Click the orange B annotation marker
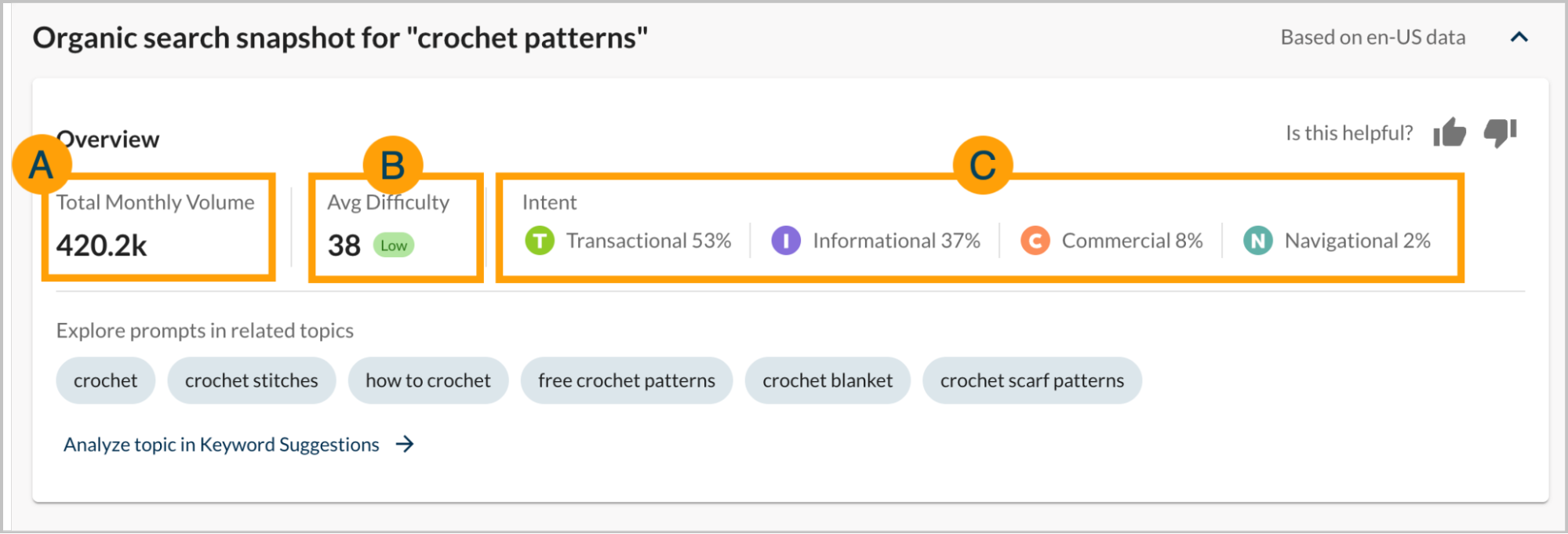The height and width of the screenshot is (534, 1568). click(392, 165)
